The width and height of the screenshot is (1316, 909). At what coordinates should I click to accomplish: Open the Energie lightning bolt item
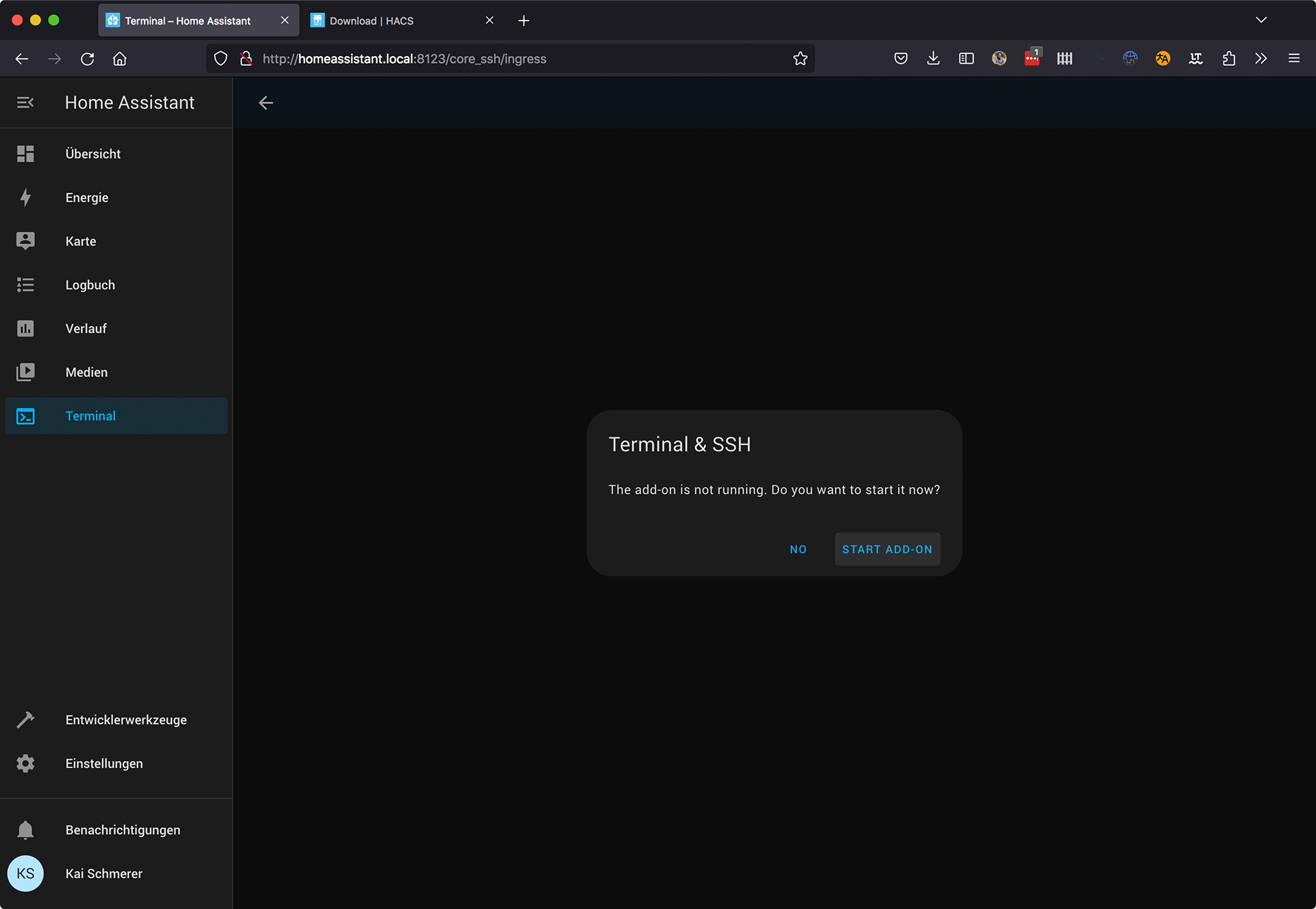click(x=25, y=197)
